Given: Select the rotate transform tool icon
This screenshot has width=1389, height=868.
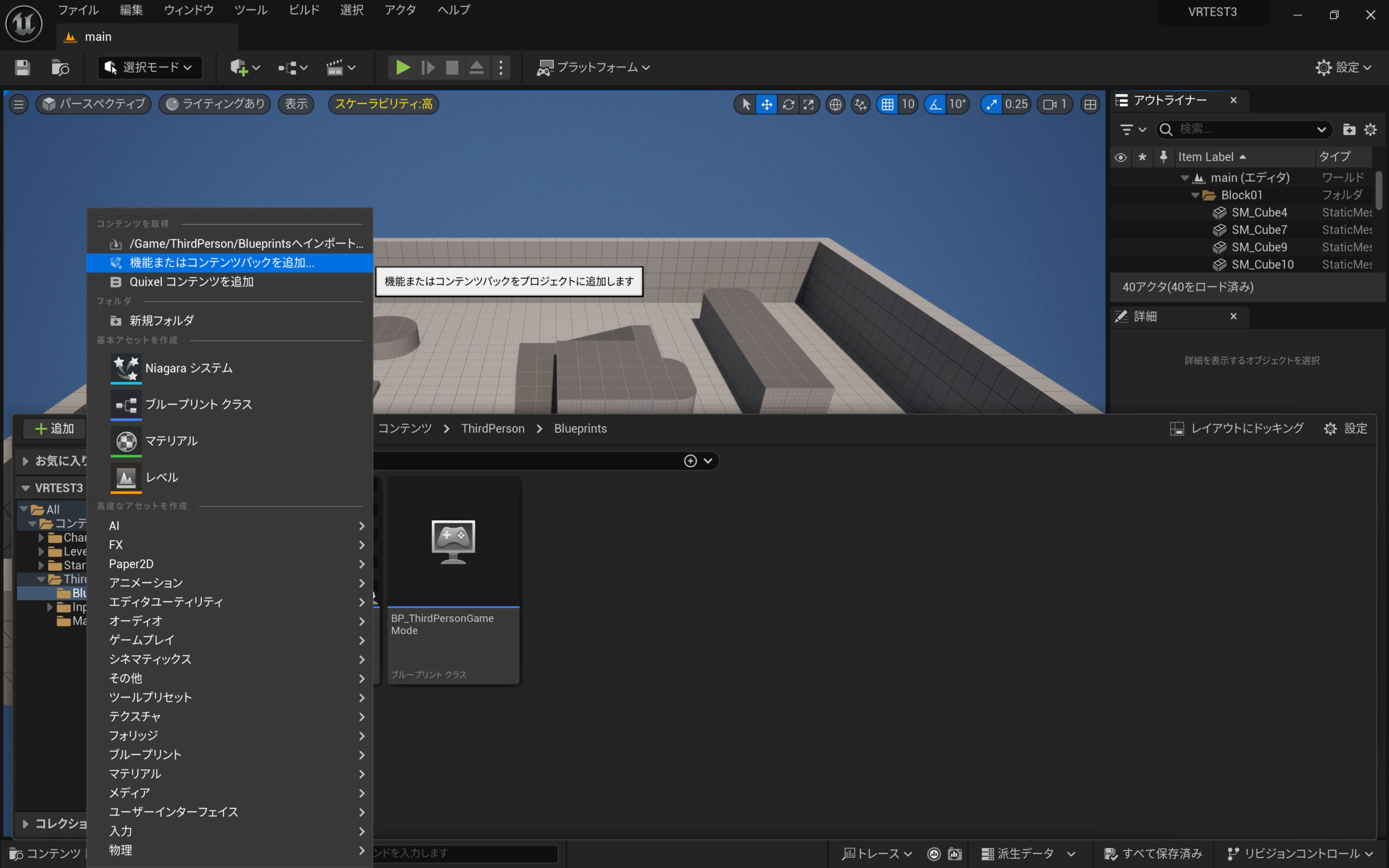Looking at the screenshot, I should 788,104.
